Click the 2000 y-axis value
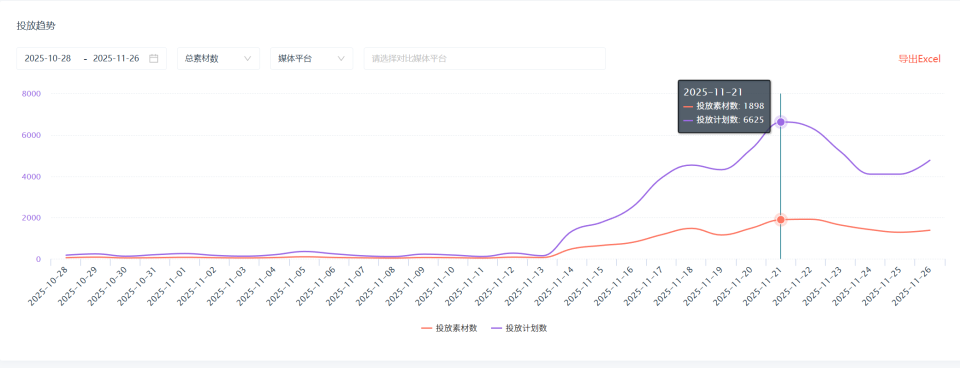Image resolution: width=960 pixels, height=368 pixels. pyautogui.click(x=31, y=218)
